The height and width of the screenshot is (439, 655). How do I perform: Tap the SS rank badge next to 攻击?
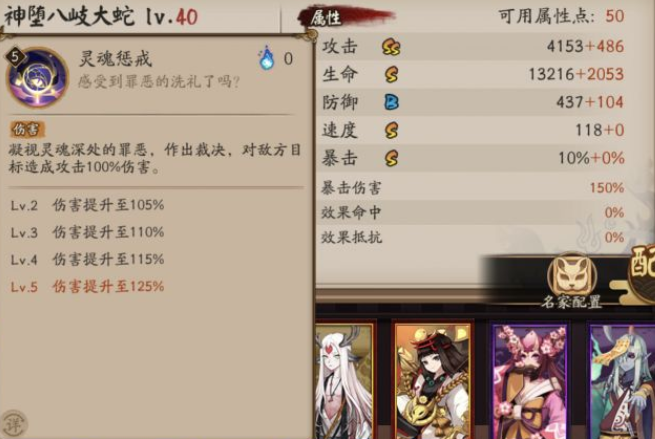tap(391, 47)
